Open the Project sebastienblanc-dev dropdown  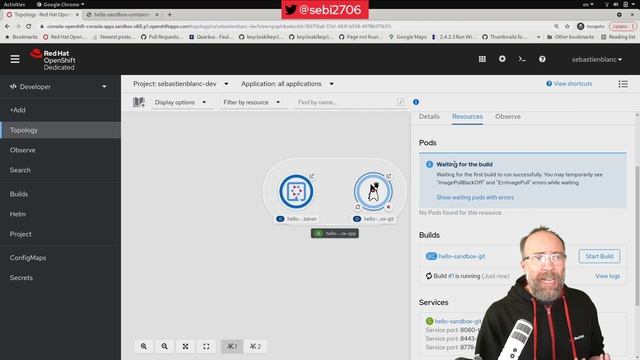coord(181,84)
